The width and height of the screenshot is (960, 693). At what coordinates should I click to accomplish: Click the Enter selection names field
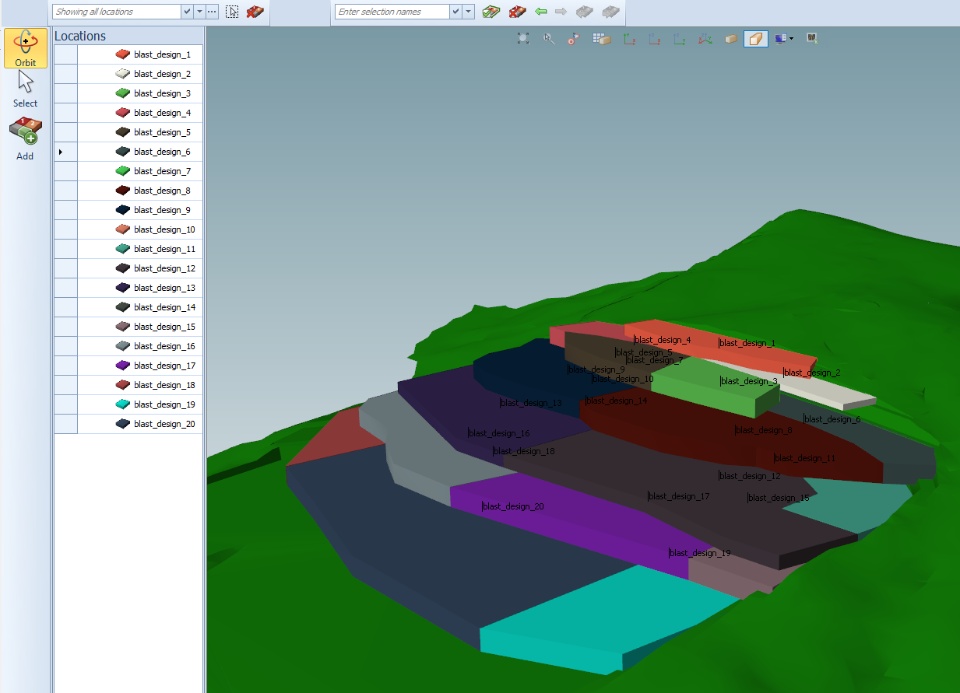(392, 12)
